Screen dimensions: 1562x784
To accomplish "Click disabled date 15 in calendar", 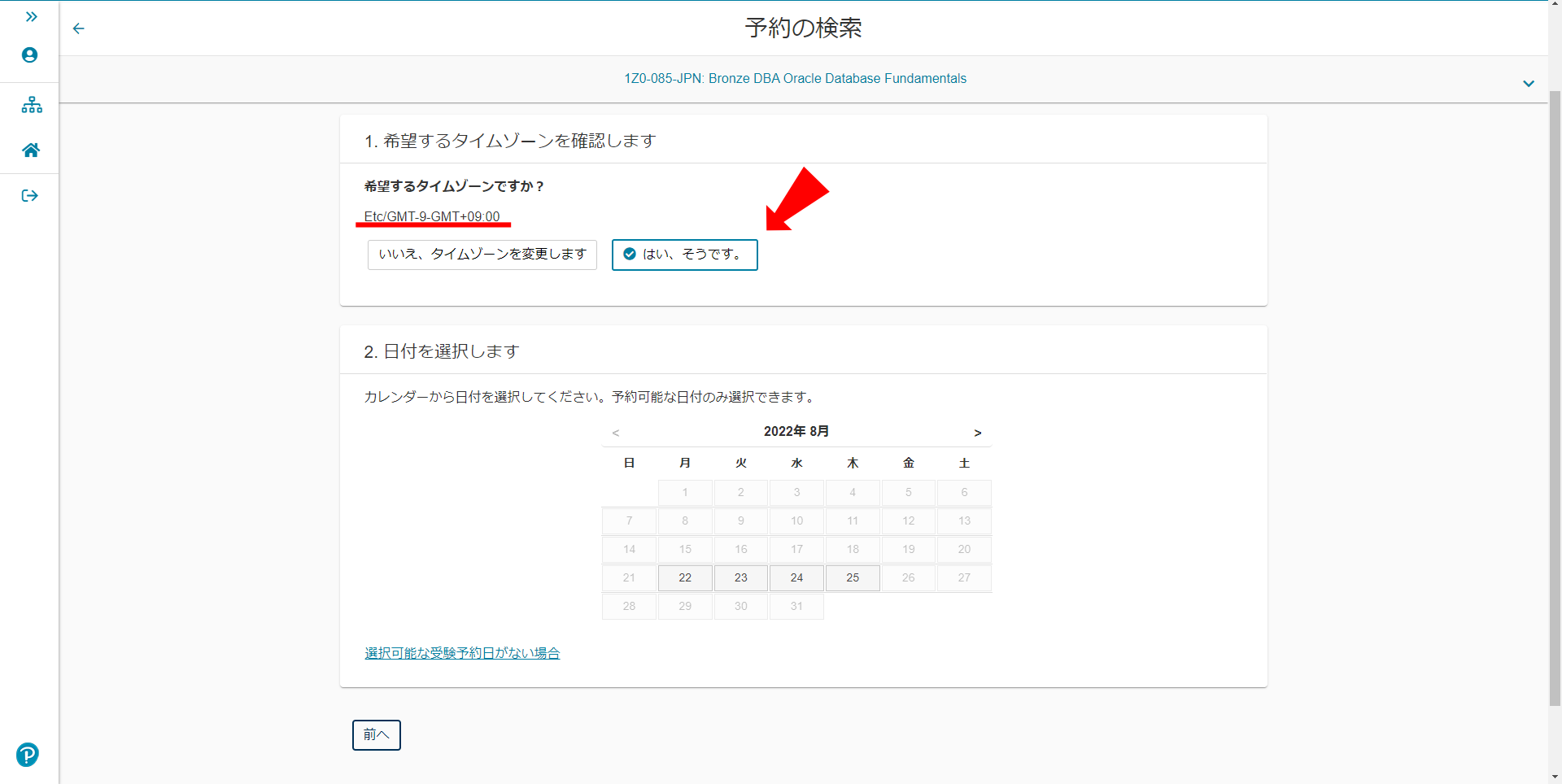I will coord(685,550).
